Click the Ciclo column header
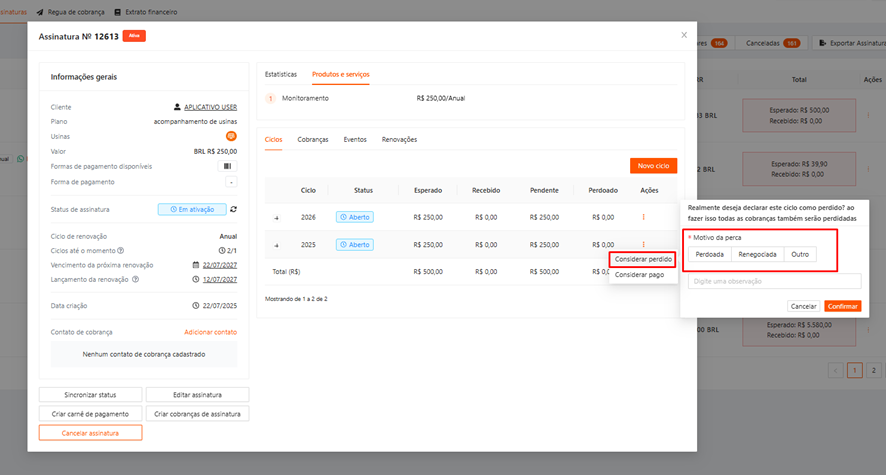Screen dimensions: 886x475 click(x=308, y=190)
